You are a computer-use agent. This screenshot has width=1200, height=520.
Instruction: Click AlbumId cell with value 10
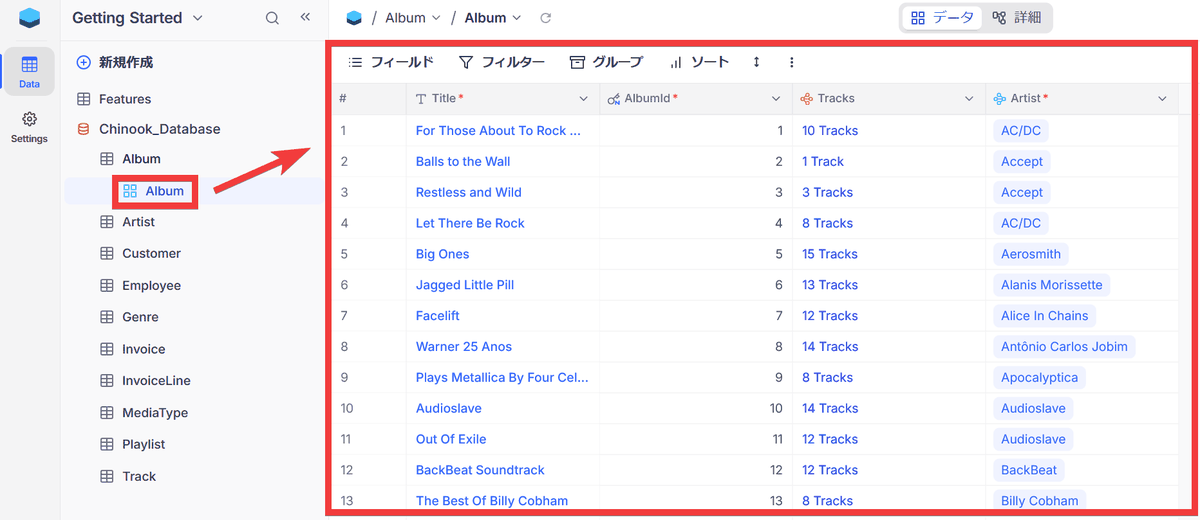(696, 408)
